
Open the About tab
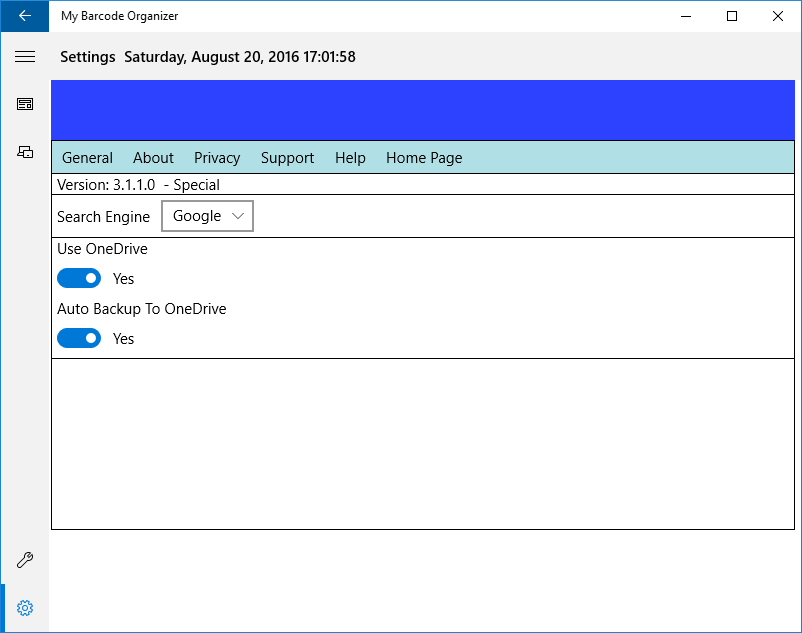click(x=153, y=157)
